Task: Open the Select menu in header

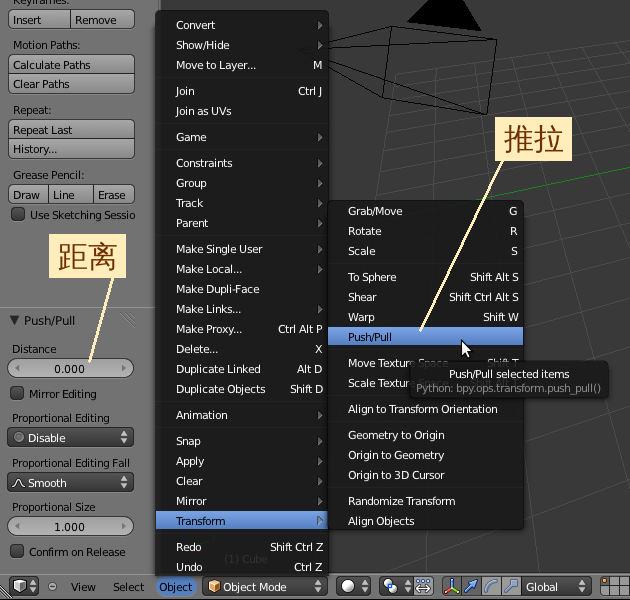Action: (128, 587)
